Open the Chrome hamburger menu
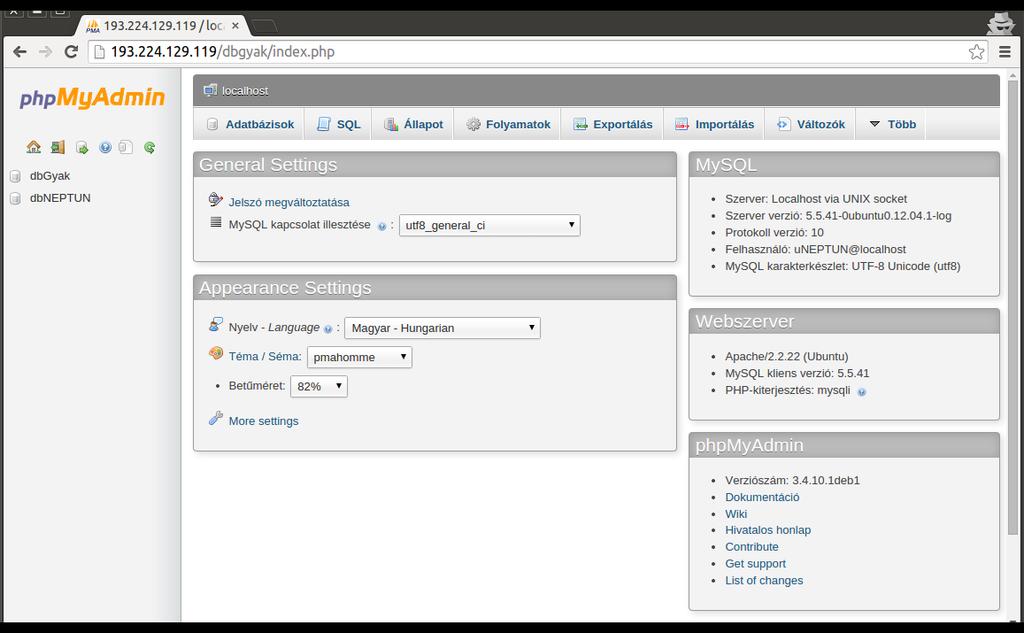 click(1004, 52)
